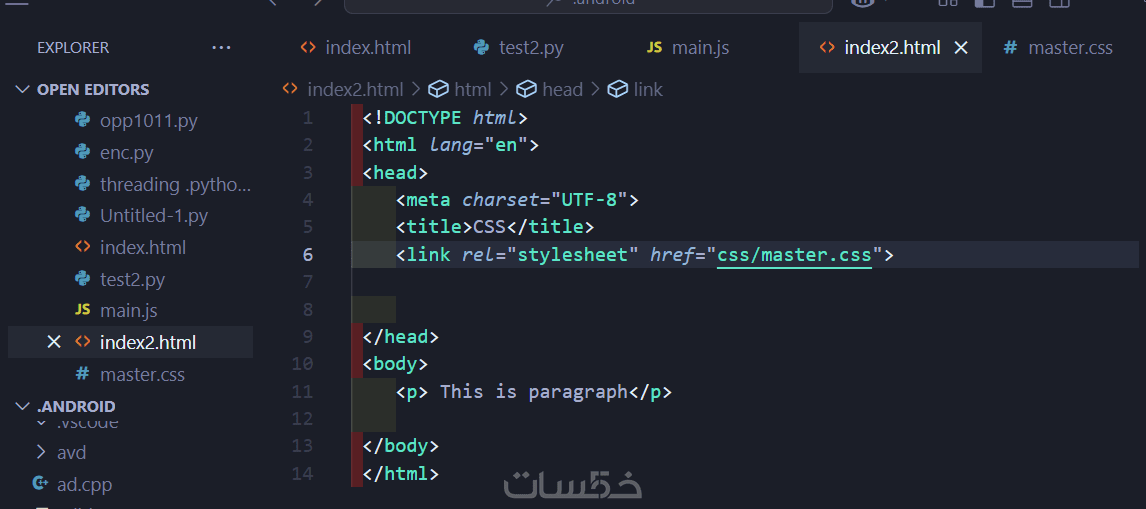Screen dimensions: 1146x509
Task: Open Untitled-1.py from Open Editors
Action: [x=154, y=216]
